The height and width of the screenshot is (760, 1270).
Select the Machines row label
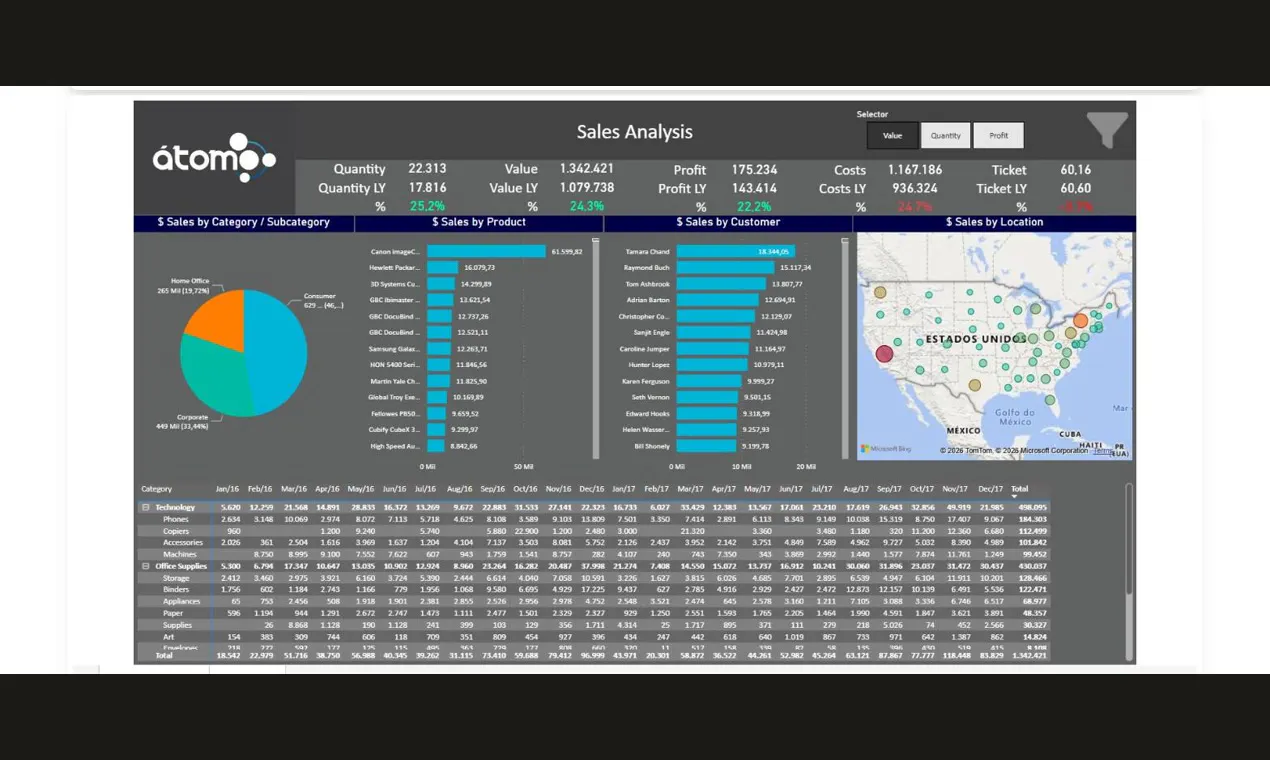point(180,555)
